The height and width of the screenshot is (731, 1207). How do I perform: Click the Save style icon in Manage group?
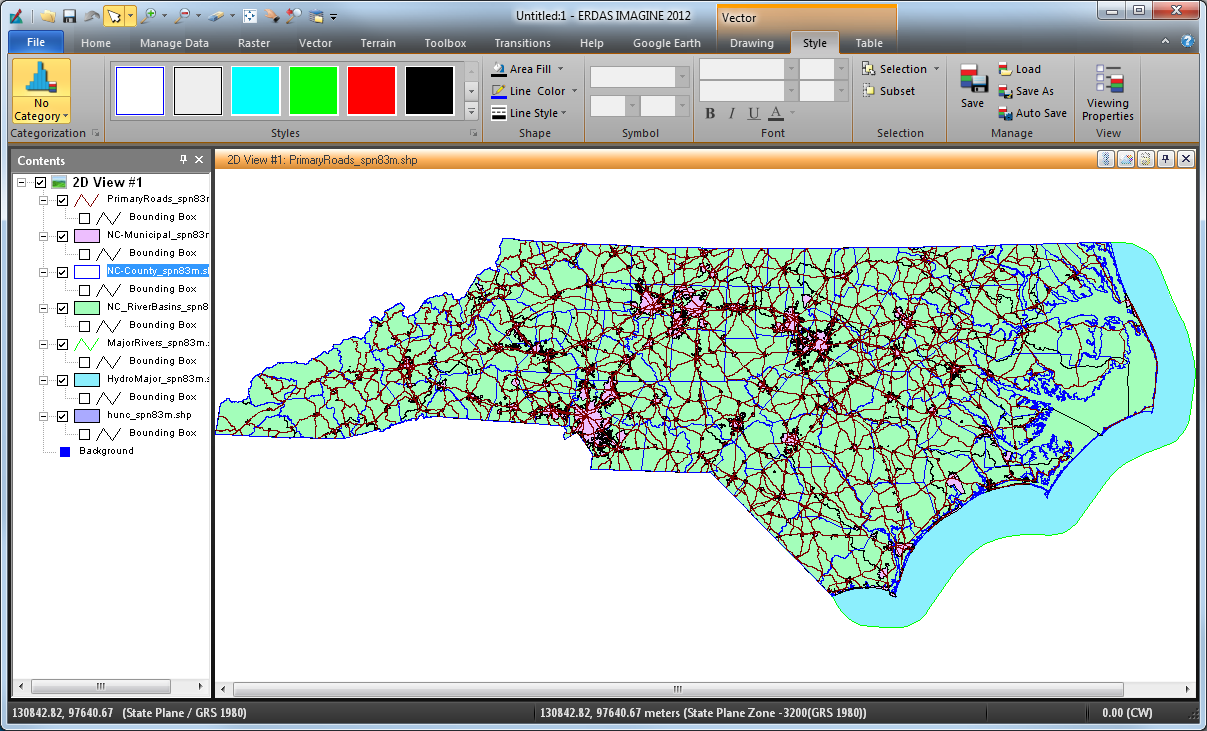(972, 80)
